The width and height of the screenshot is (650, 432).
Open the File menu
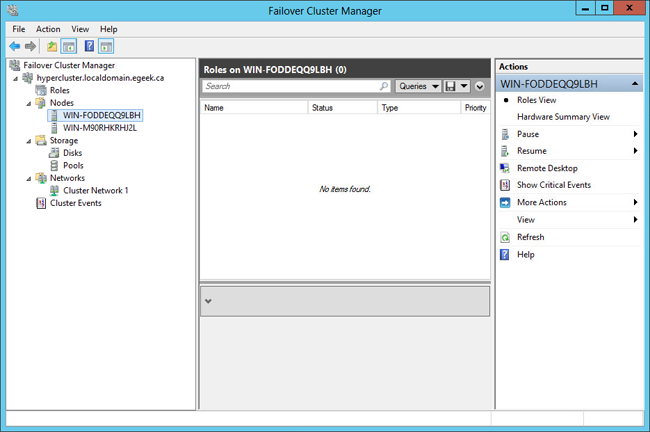pos(19,29)
